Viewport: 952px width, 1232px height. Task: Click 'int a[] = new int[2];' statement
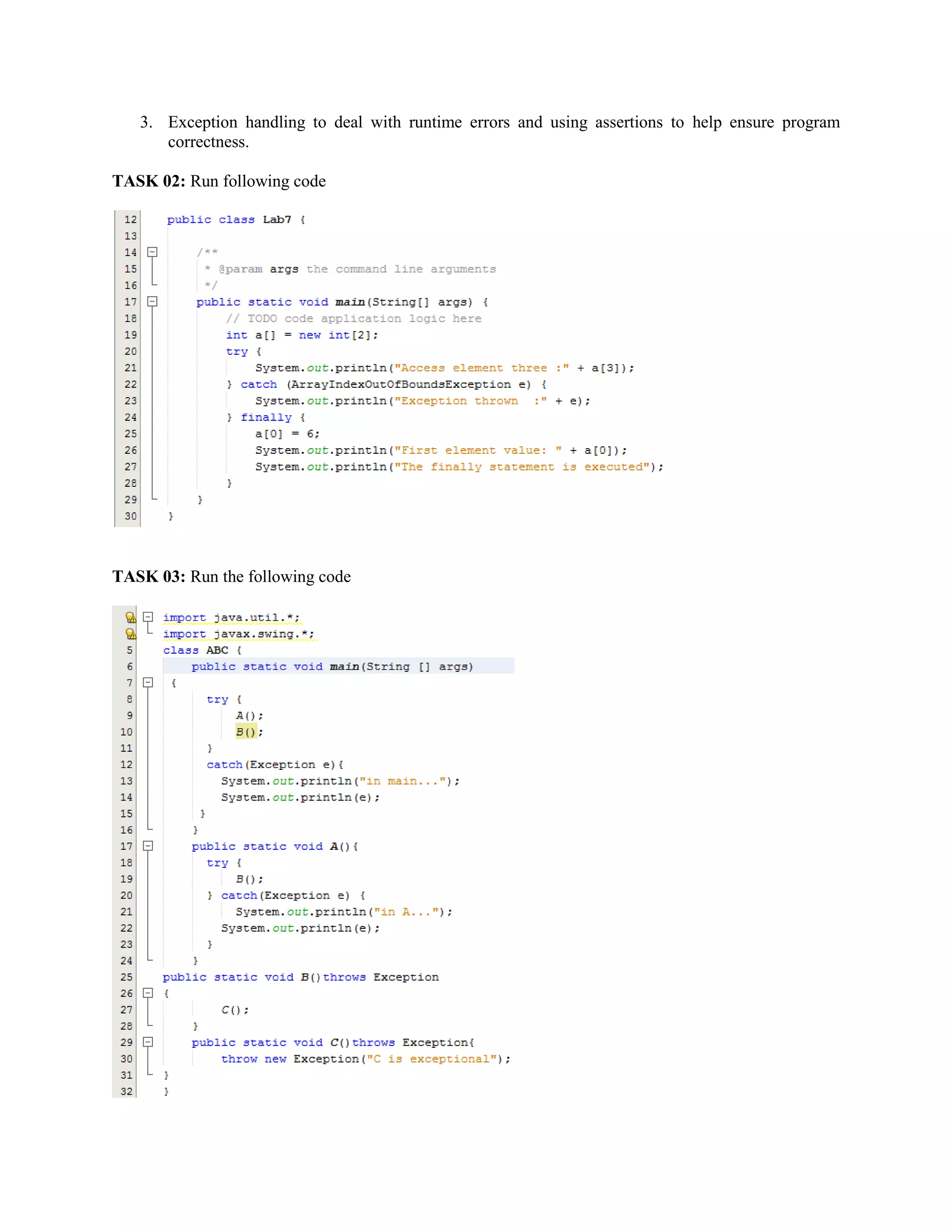click(302, 335)
